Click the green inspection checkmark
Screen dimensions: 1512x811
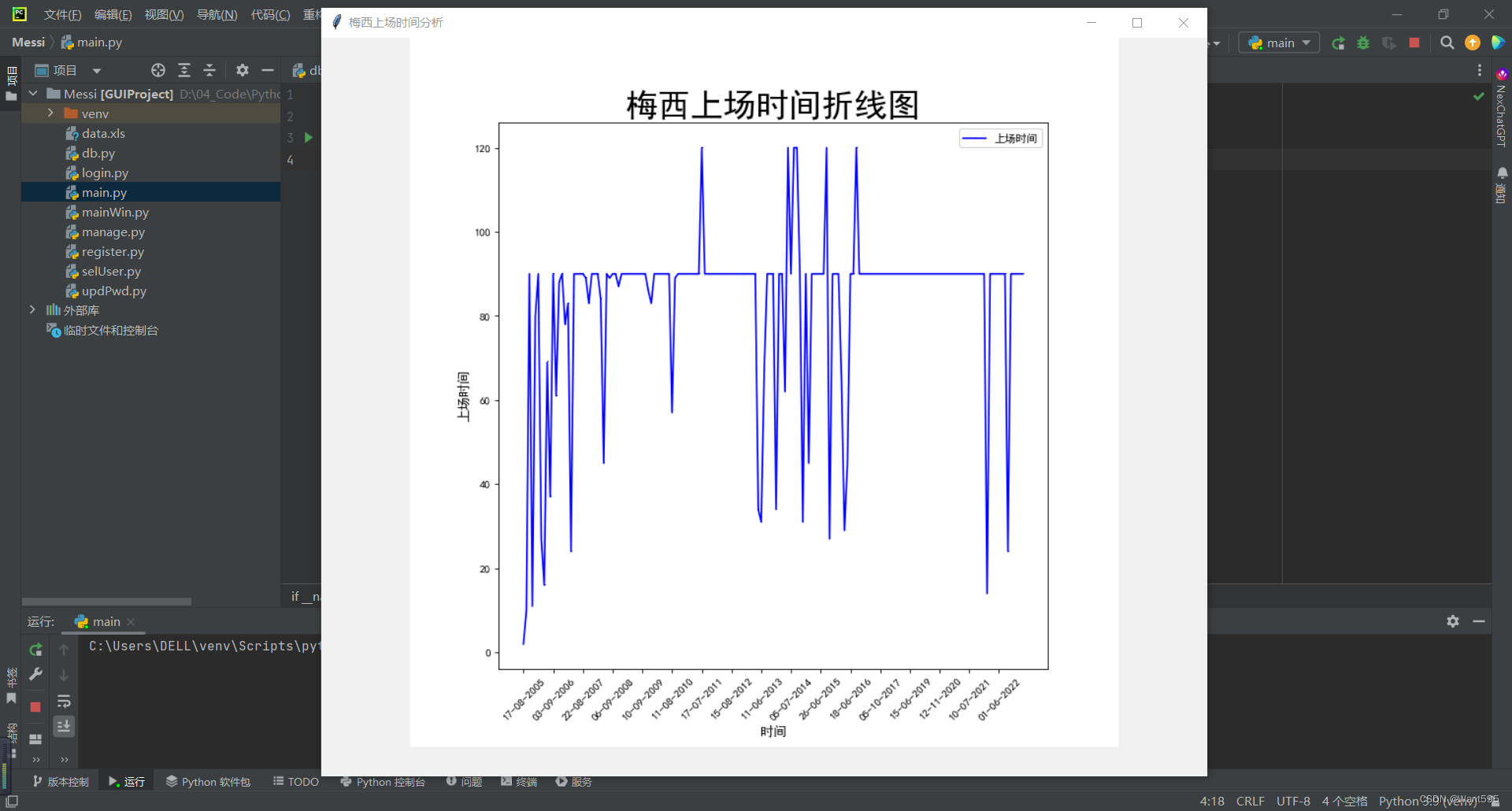point(1479,96)
